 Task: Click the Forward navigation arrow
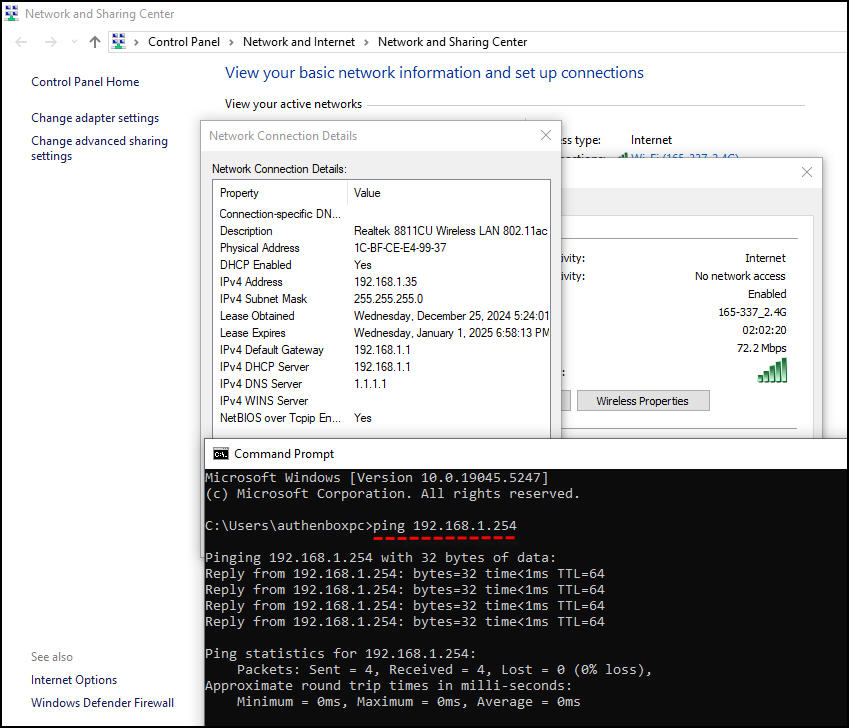pyautogui.click(x=50, y=42)
